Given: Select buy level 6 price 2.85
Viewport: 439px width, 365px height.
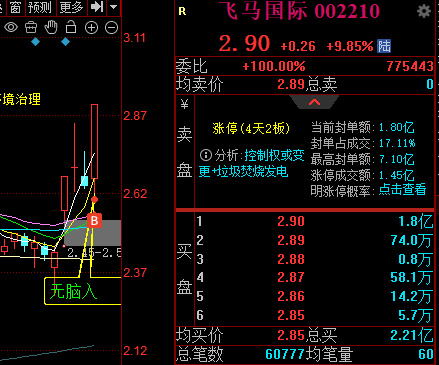Looking at the screenshot, I should click(291, 315).
